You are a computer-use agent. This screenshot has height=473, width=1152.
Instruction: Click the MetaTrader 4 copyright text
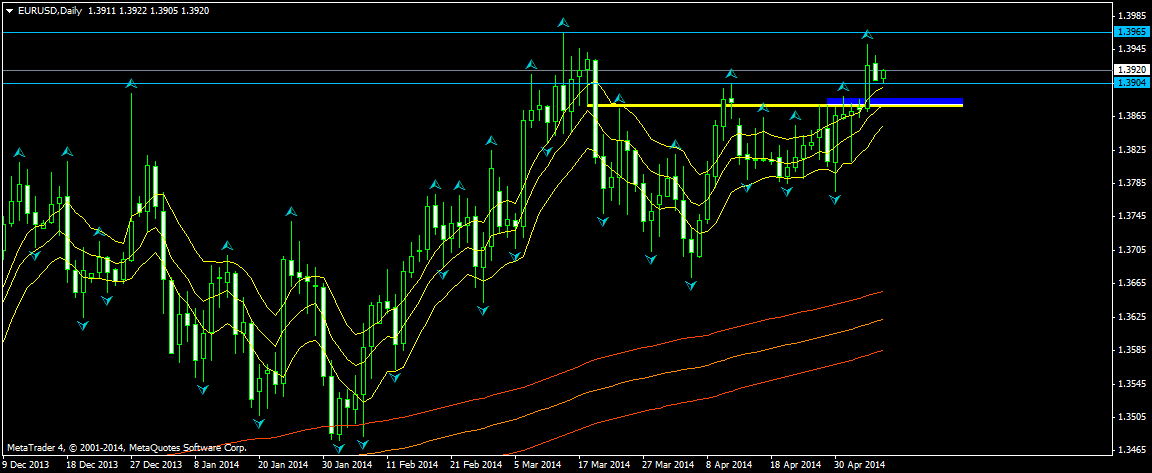coord(127,447)
